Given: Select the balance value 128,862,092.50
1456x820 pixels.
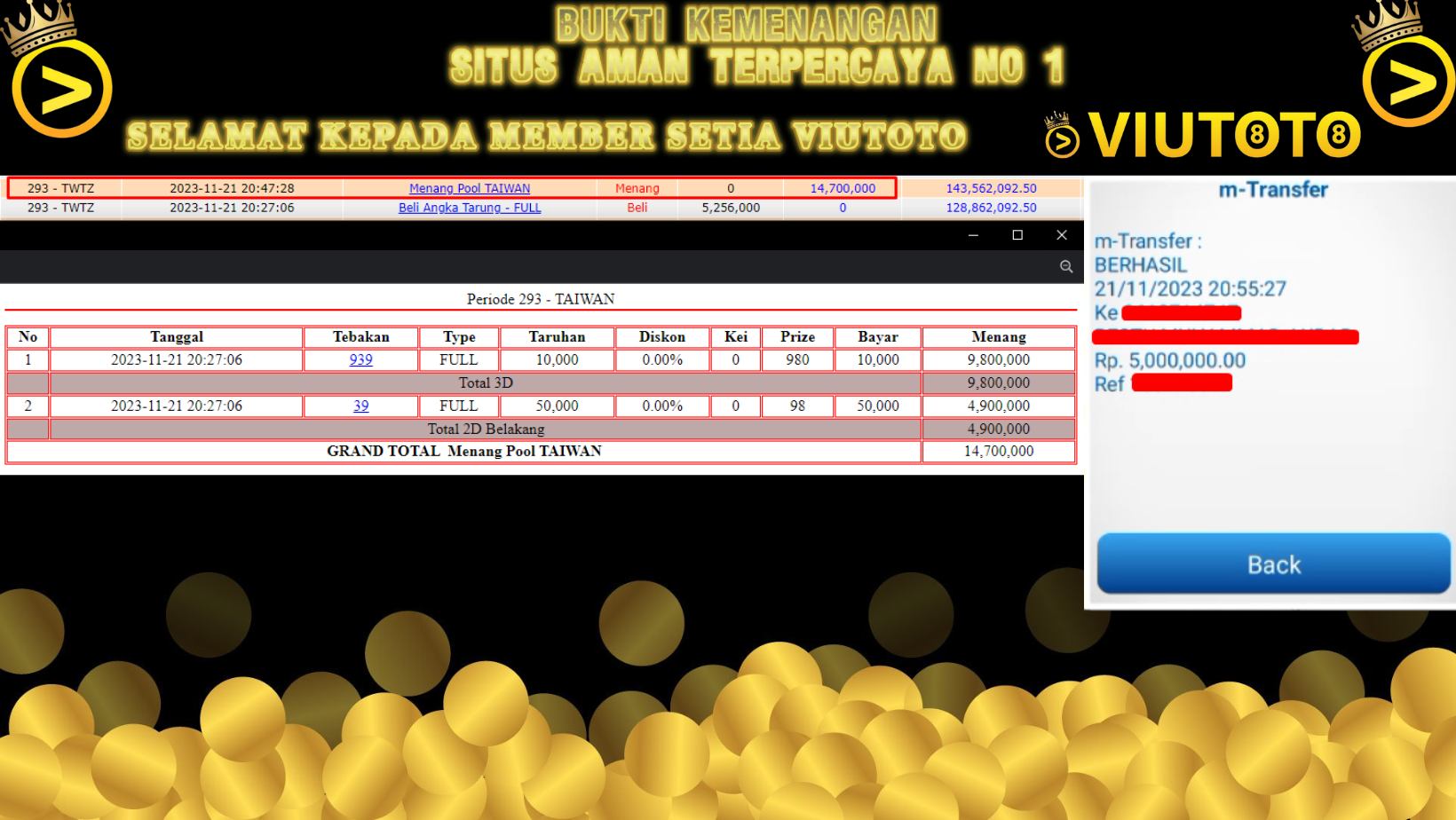Looking at the screenshot, I should click(x=991, y=208).
